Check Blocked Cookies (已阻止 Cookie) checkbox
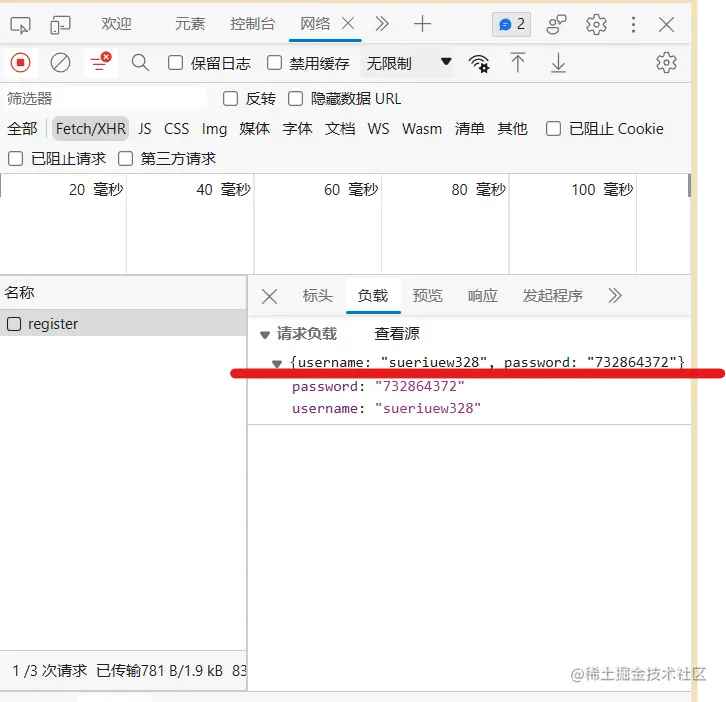Image resolution: width=726 pixels, height=702 pixels. coord(553,129)
